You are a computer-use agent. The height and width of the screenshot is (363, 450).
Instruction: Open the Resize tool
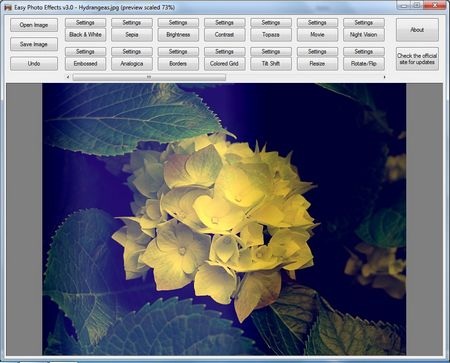[x=317, y=64]
